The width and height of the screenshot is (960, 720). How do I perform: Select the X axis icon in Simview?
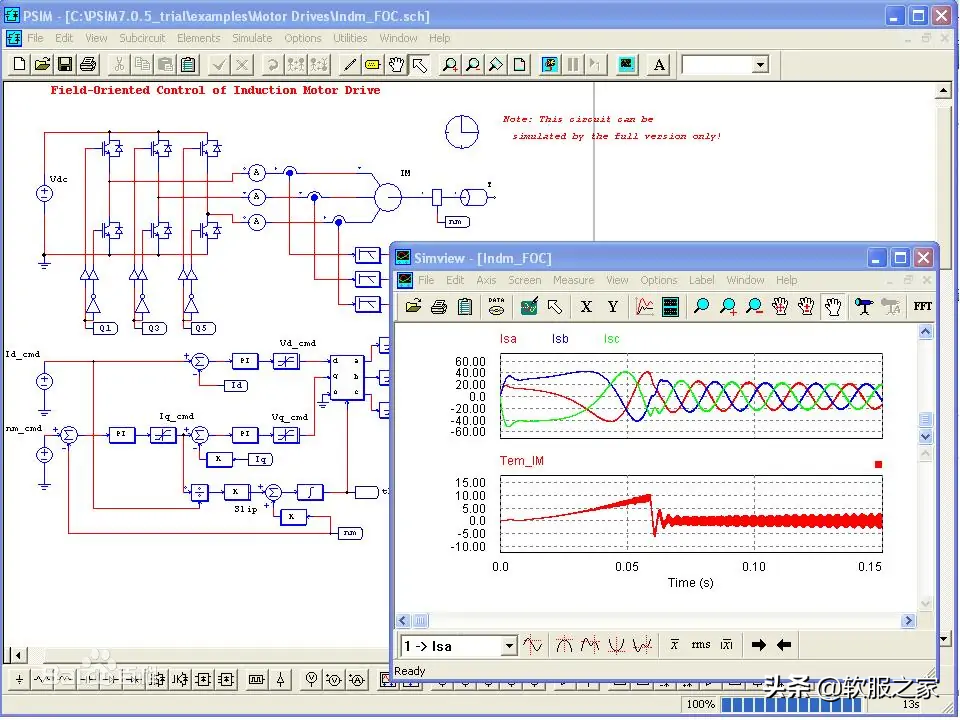[x=586, y=307]
